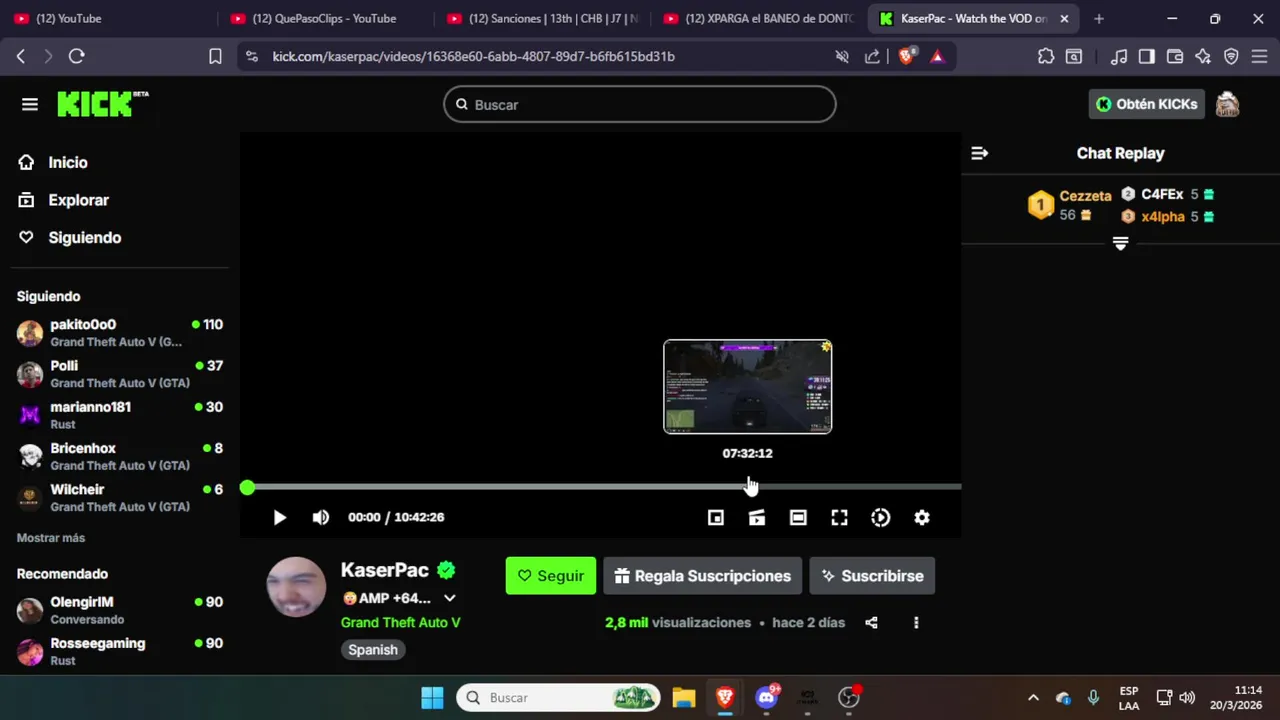This screenshot has width=1280, height=720.
Task: Open the Bricenhox channel
Action: point(120,456)
